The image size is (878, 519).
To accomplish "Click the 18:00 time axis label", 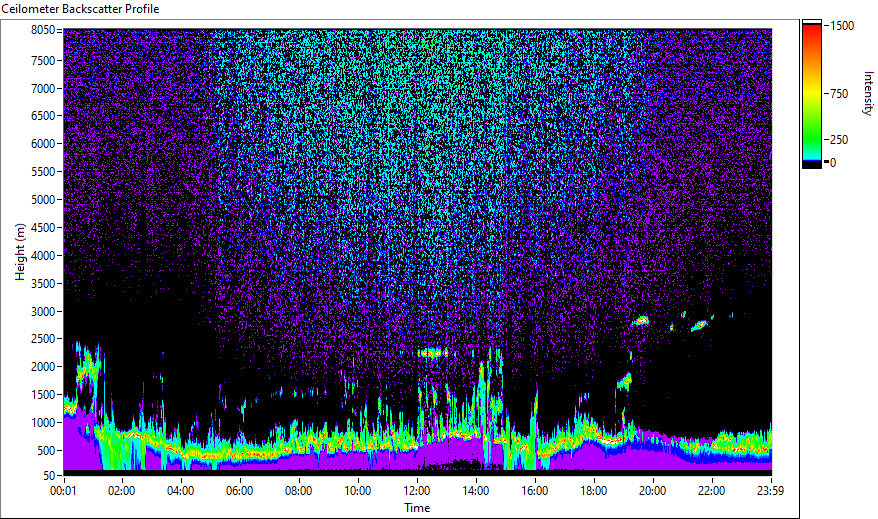I will coord(594,491).
